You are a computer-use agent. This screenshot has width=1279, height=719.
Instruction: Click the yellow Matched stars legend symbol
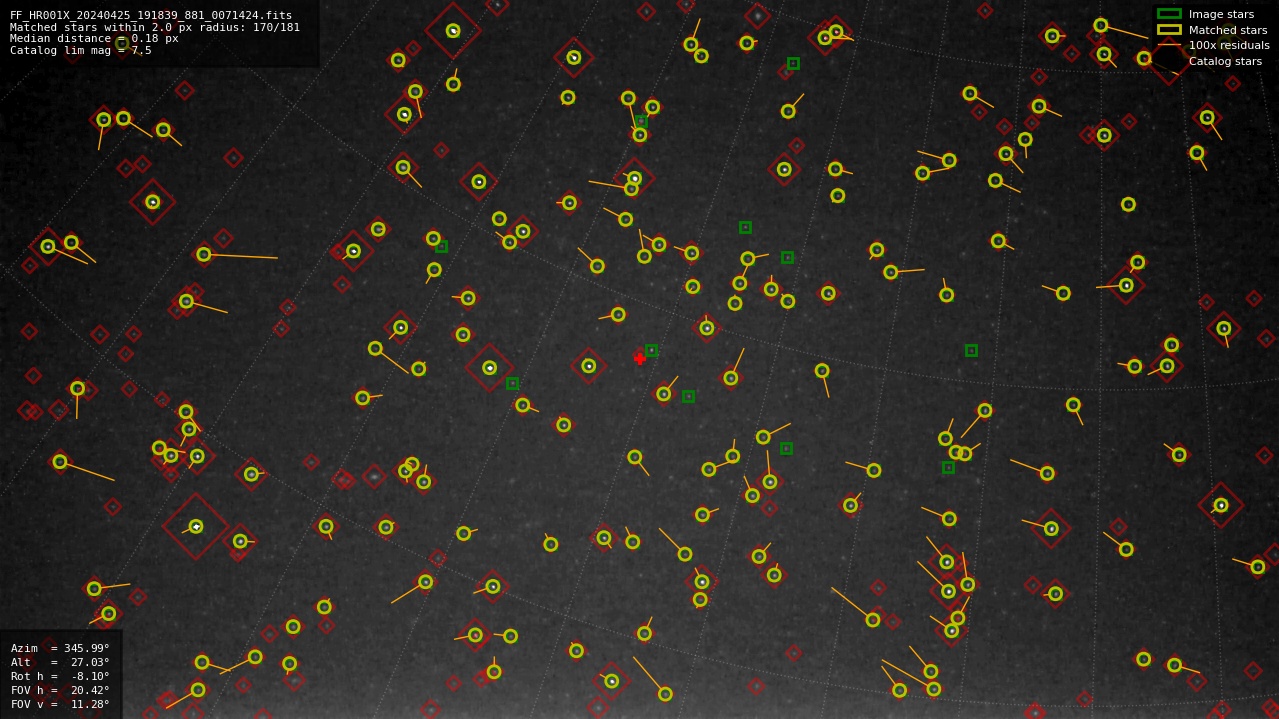tap(1169, 30)
